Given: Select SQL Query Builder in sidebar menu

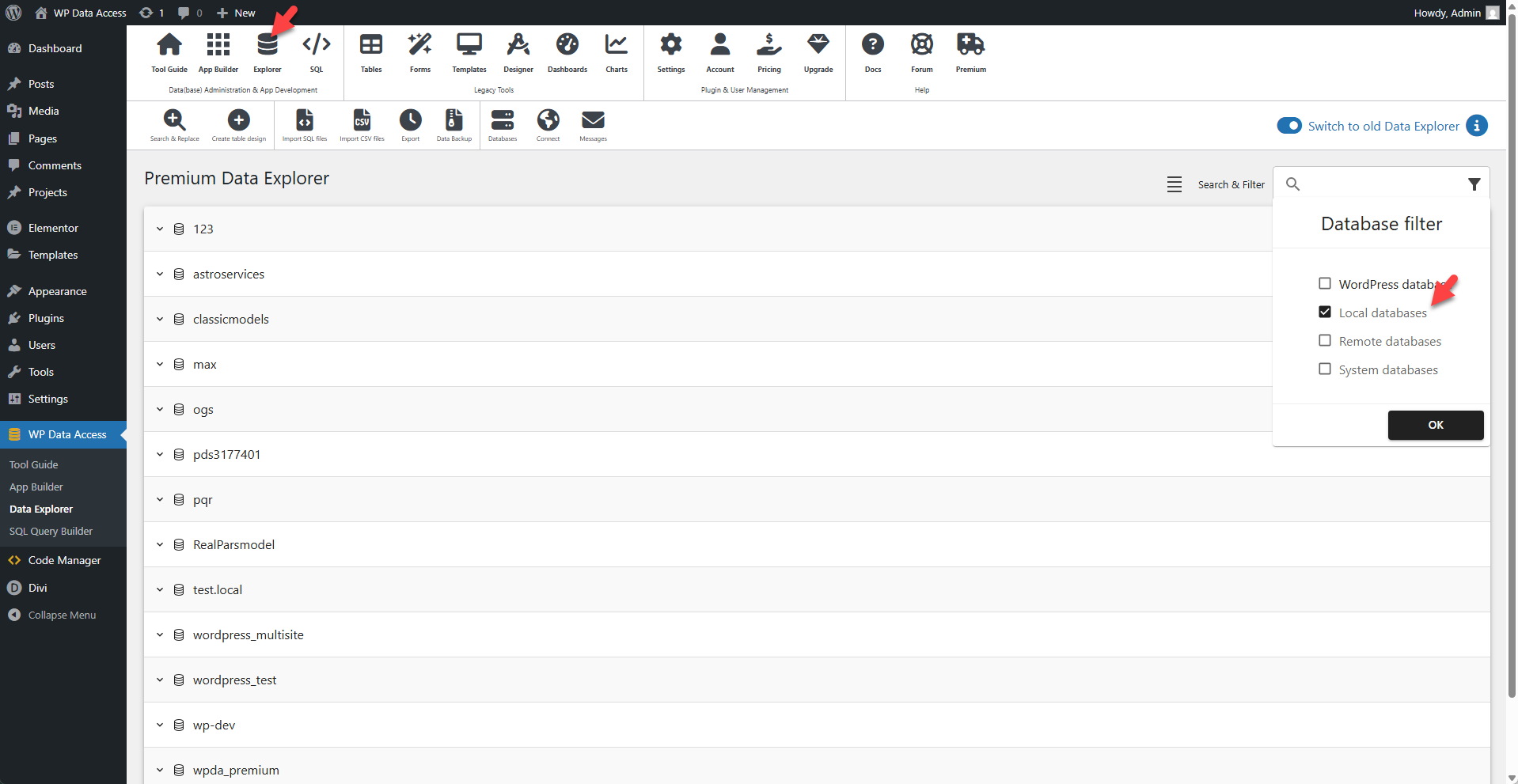Looking at the screenshot, I should pos(51,531).
